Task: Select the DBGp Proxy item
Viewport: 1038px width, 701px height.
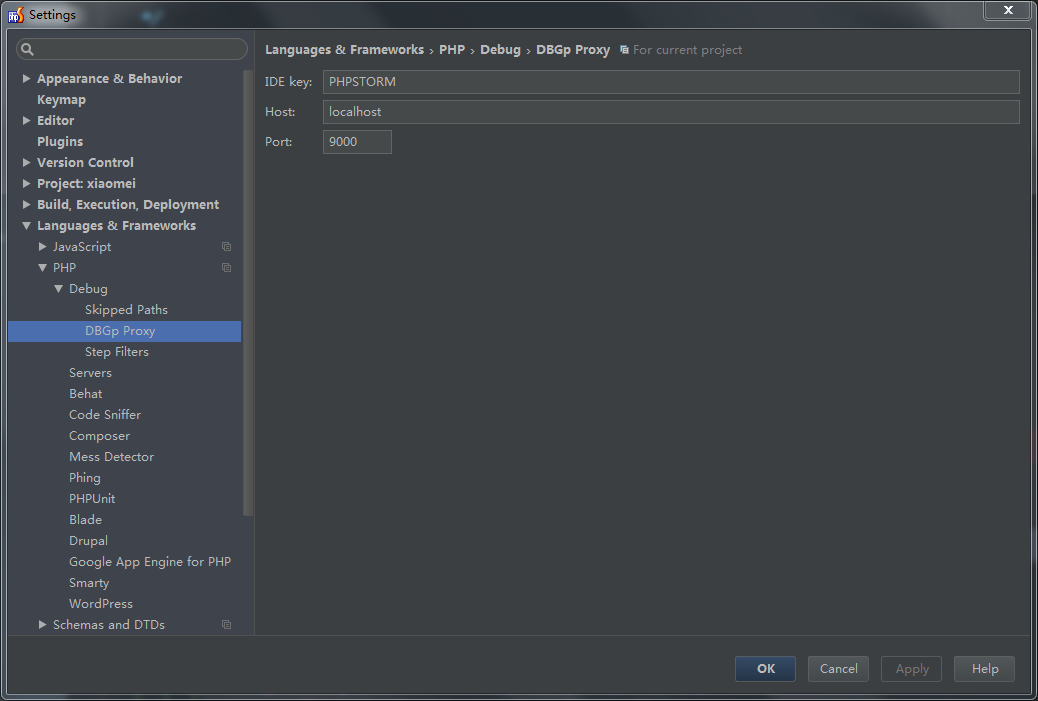Action: [x=124, y=331]
